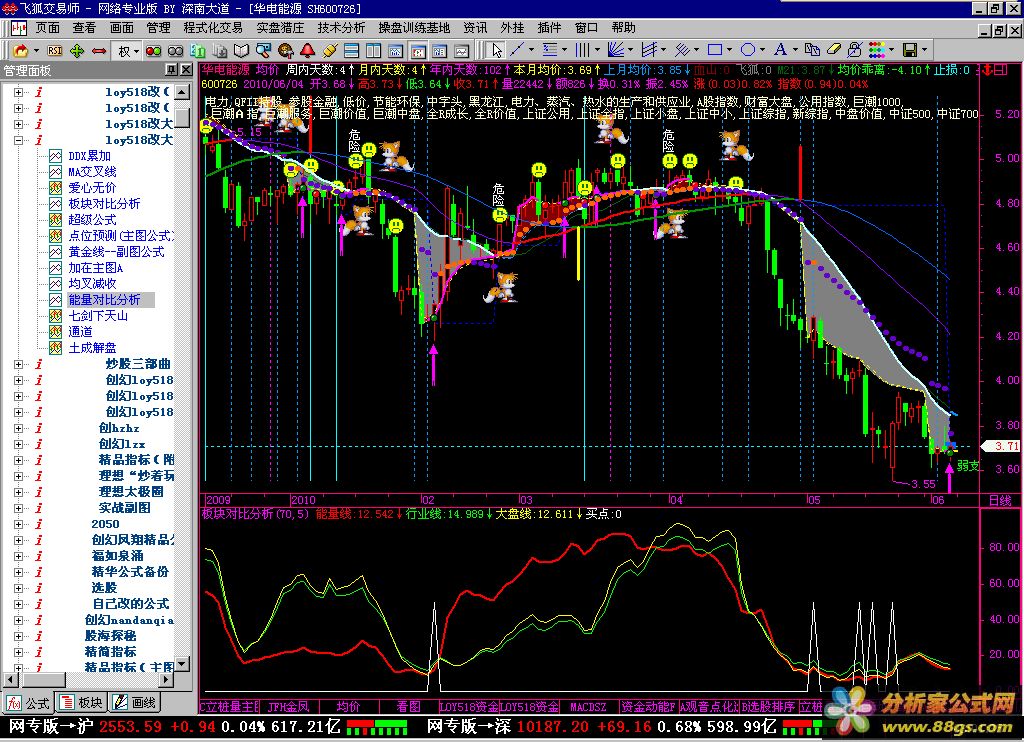This screenshot has width=1024, height=742.
Task: Select the 看图 indicator tab
Action: tap(408, 707)
